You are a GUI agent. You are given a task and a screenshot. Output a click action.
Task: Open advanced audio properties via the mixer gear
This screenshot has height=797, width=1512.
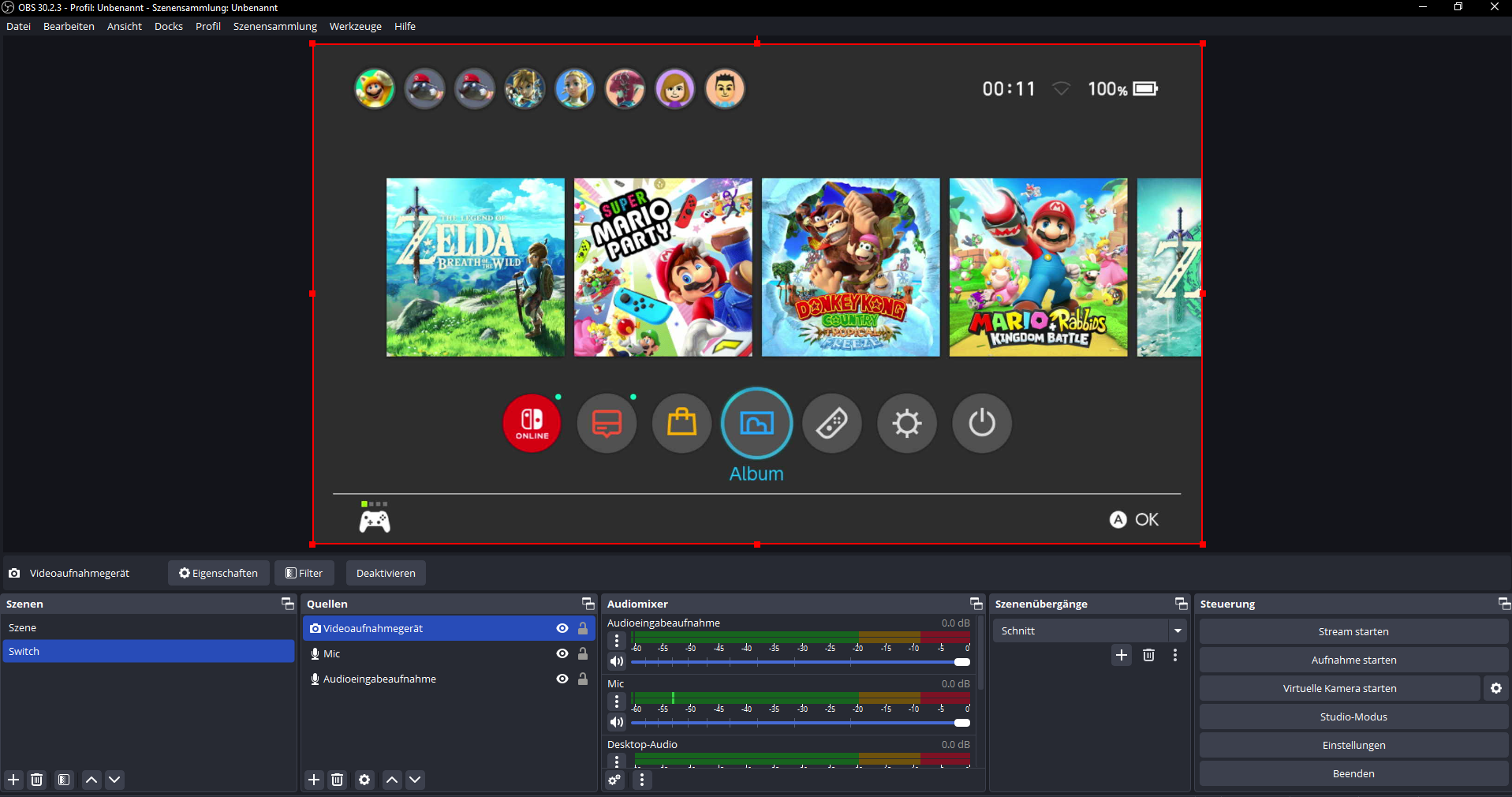click(615, 780)
